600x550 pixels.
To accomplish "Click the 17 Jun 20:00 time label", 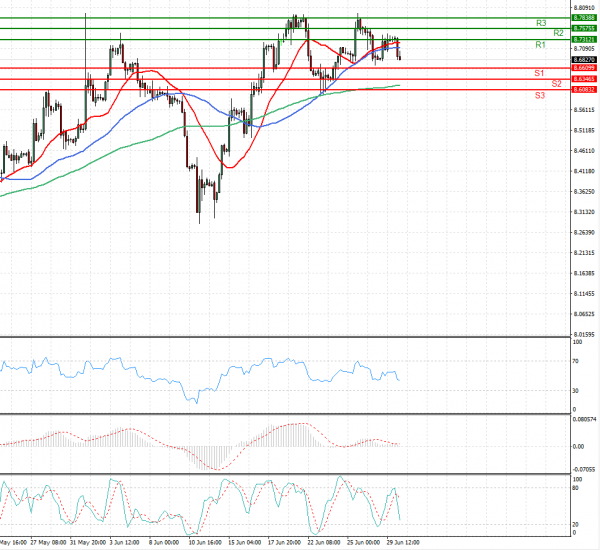I will pyautogui.click(x=284, y=543).
